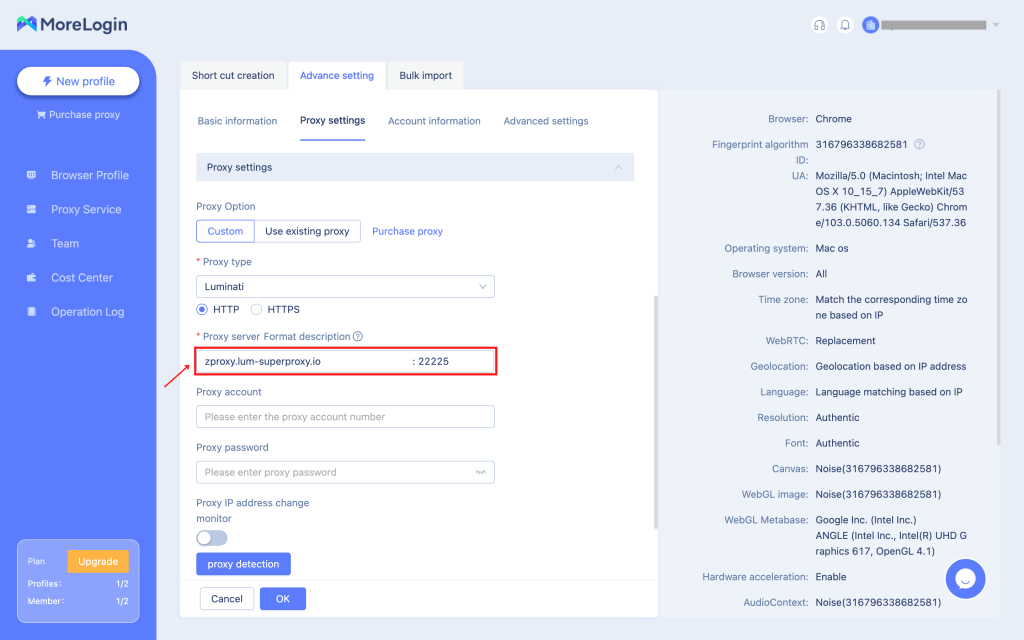The image size is (1024, 640).
Task: Click the Hardware acceleration value Enable
Action: tap(831, 577)
